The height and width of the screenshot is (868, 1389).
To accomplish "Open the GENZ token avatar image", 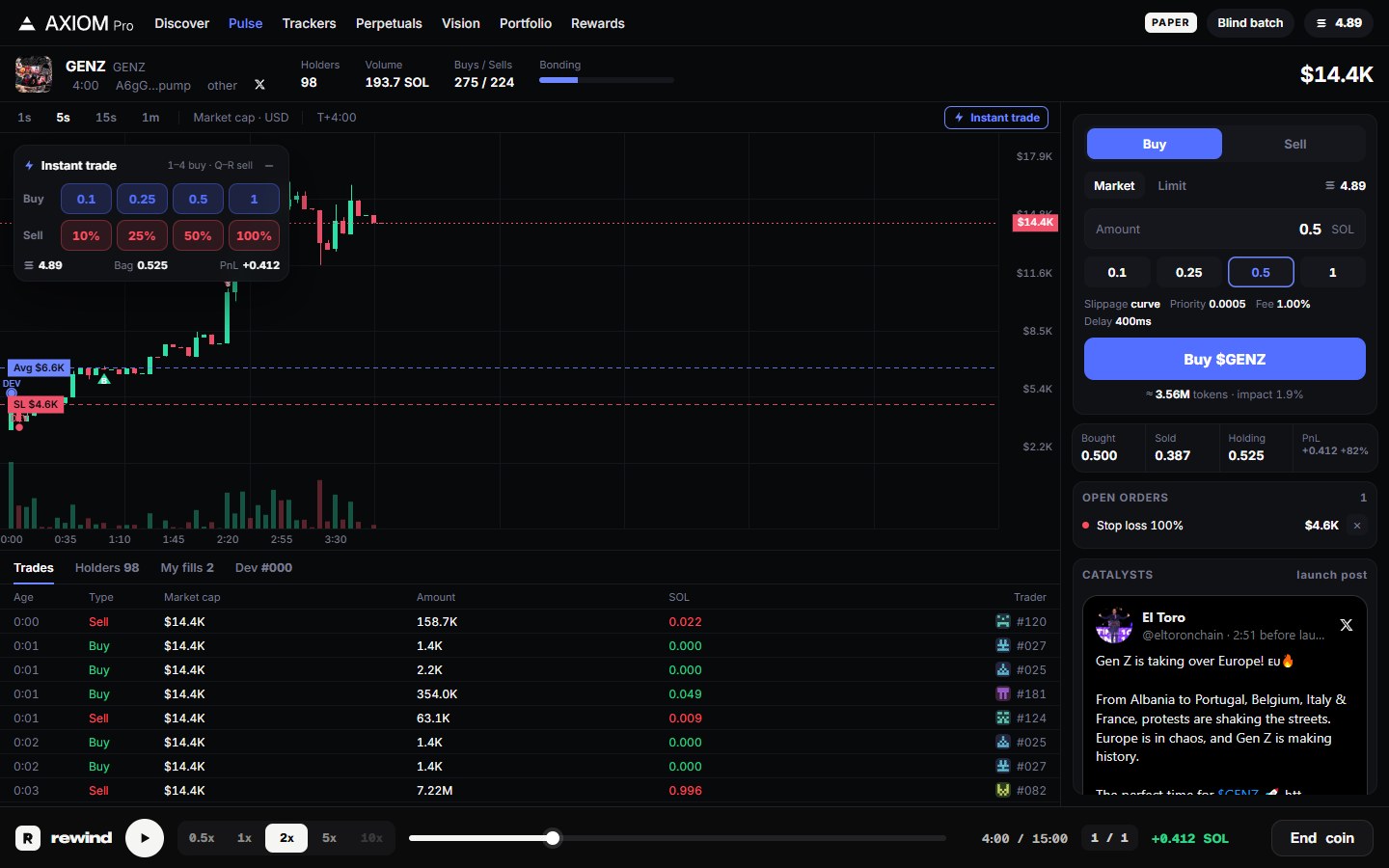I will coord(34,74).
